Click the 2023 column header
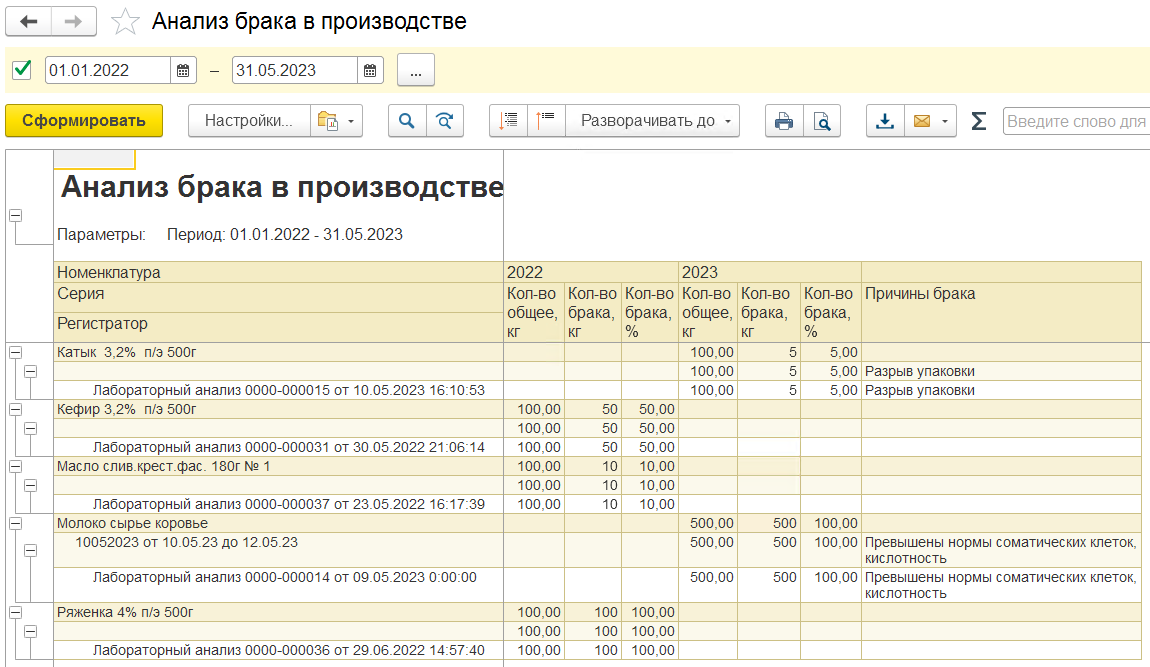 click(x=770, y=272)
